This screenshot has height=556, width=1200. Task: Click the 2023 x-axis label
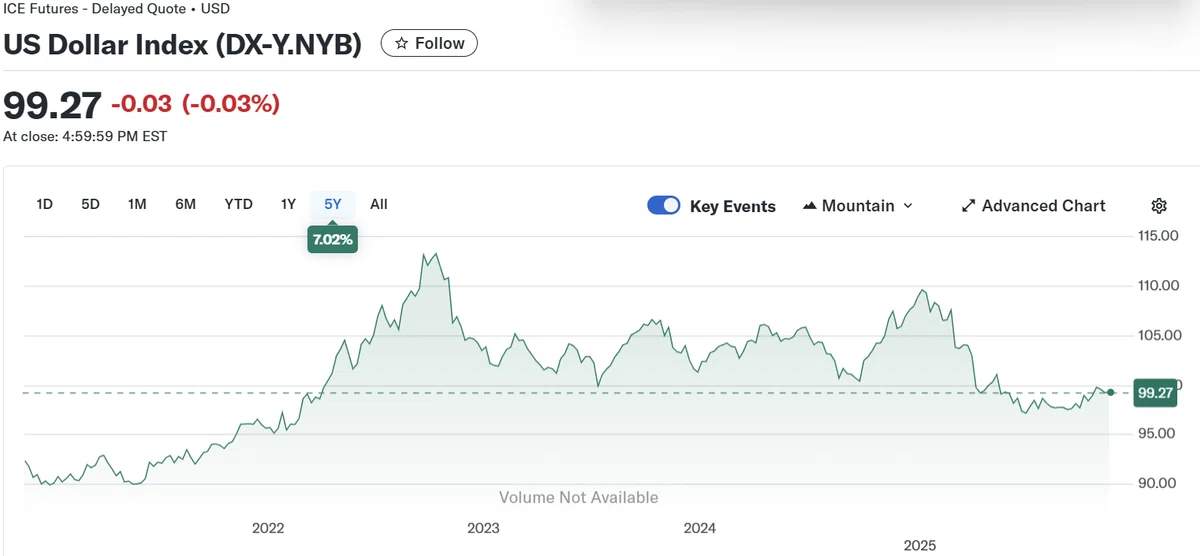483,528
